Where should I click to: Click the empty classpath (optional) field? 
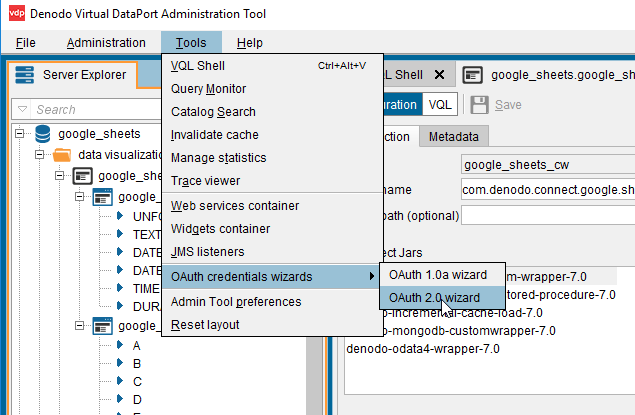548,215
